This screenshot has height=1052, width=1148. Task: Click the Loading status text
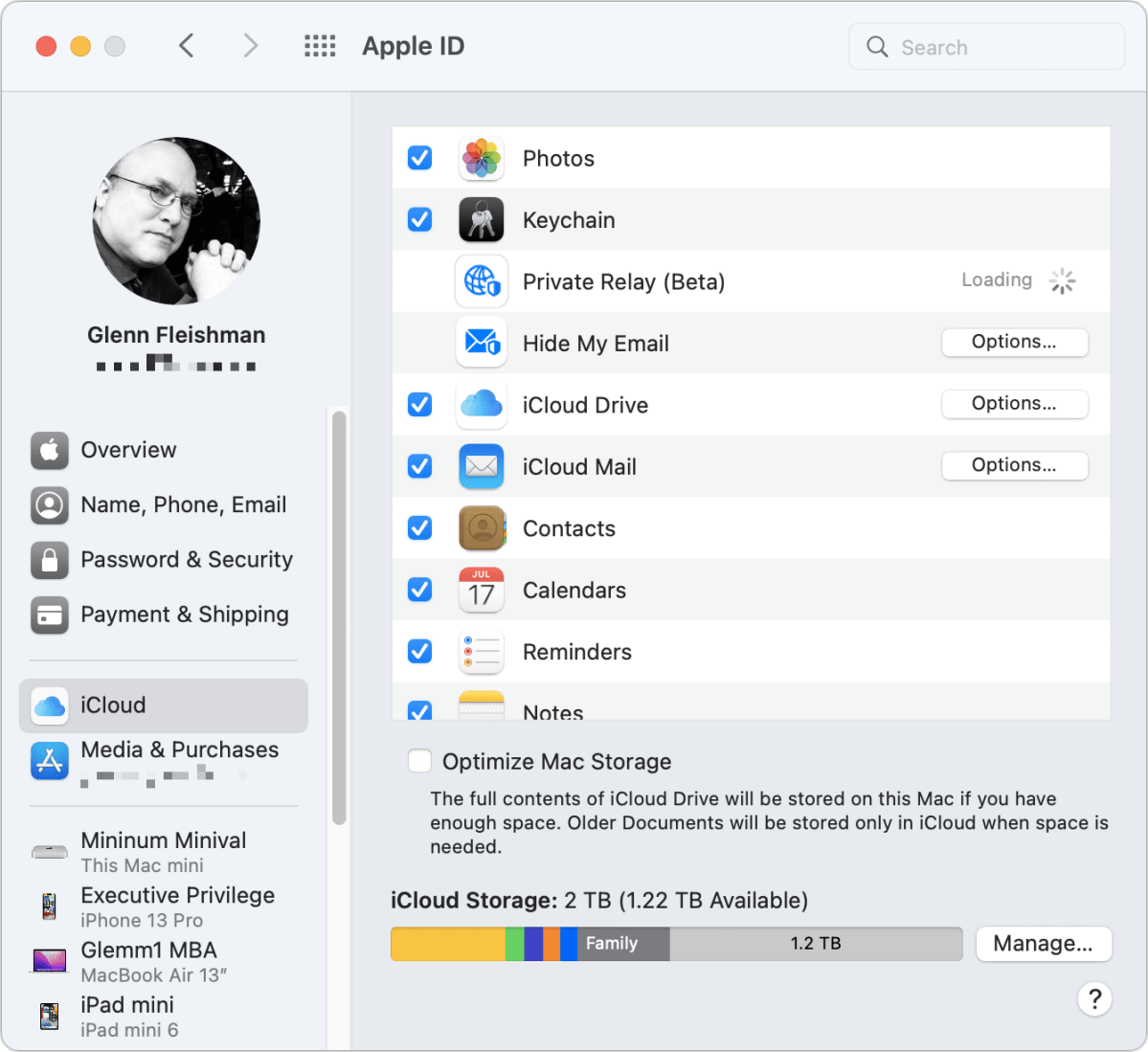click(x=997, y=280)
